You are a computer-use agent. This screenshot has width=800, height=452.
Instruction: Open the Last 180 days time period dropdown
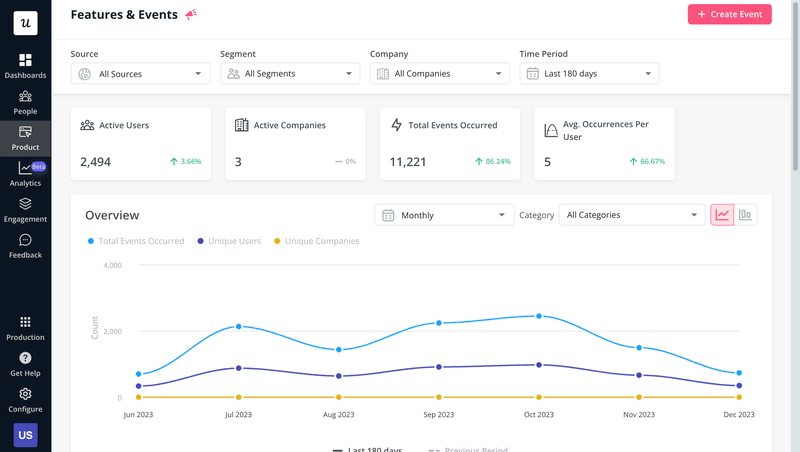(589, 73)
